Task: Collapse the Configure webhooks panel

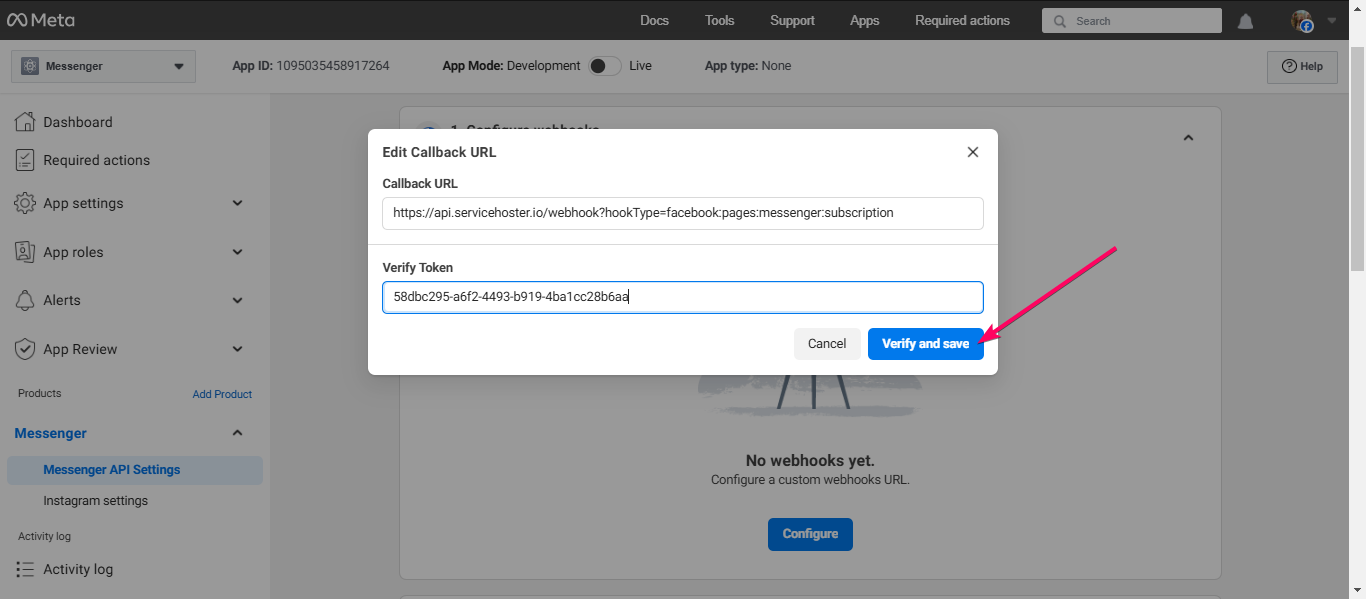Action: [1188, 138]
